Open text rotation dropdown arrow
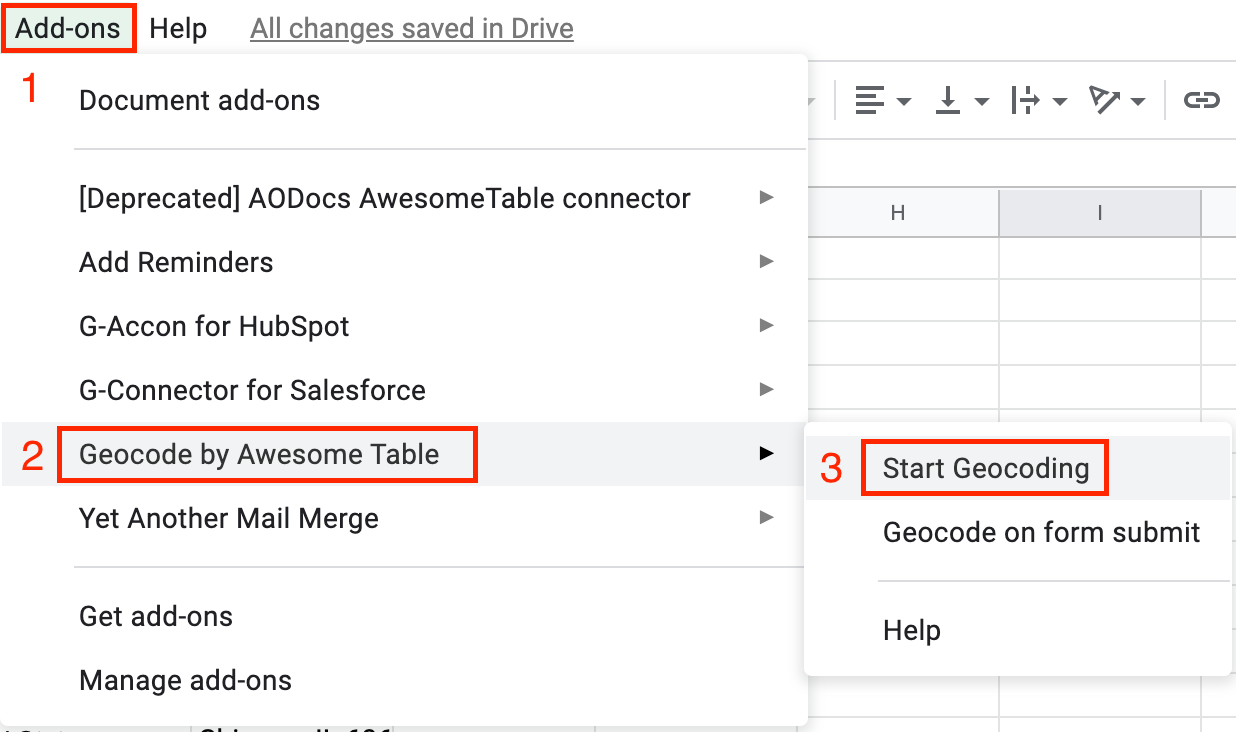The image size is (1236, 732). [1138, 101]
